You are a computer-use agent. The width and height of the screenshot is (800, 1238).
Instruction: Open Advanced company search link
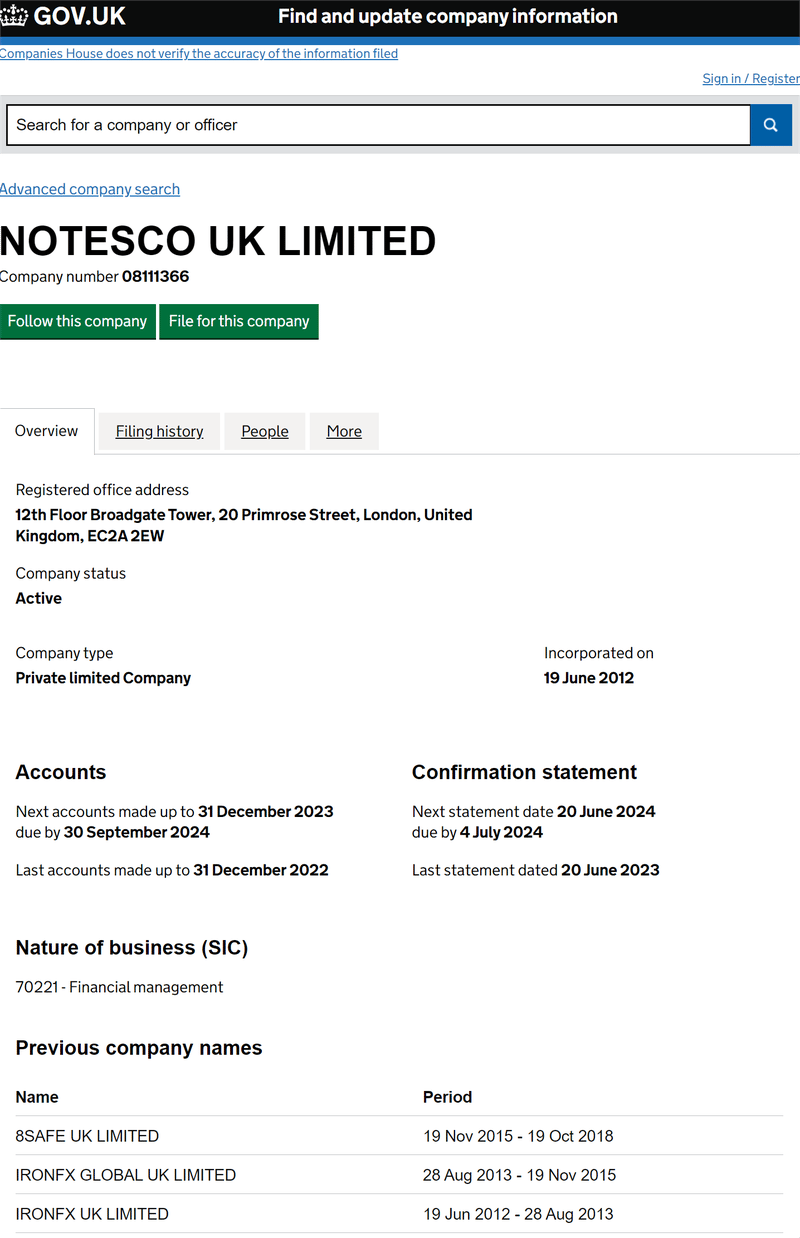pyautogui.click(x=90, y=189)
